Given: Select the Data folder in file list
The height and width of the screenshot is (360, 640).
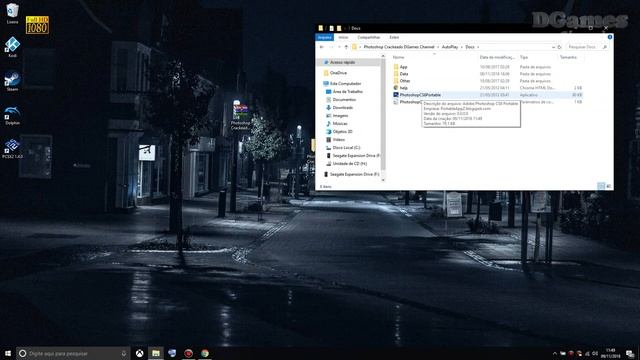Looking at the screenshot, I should (x=404, y=74).
